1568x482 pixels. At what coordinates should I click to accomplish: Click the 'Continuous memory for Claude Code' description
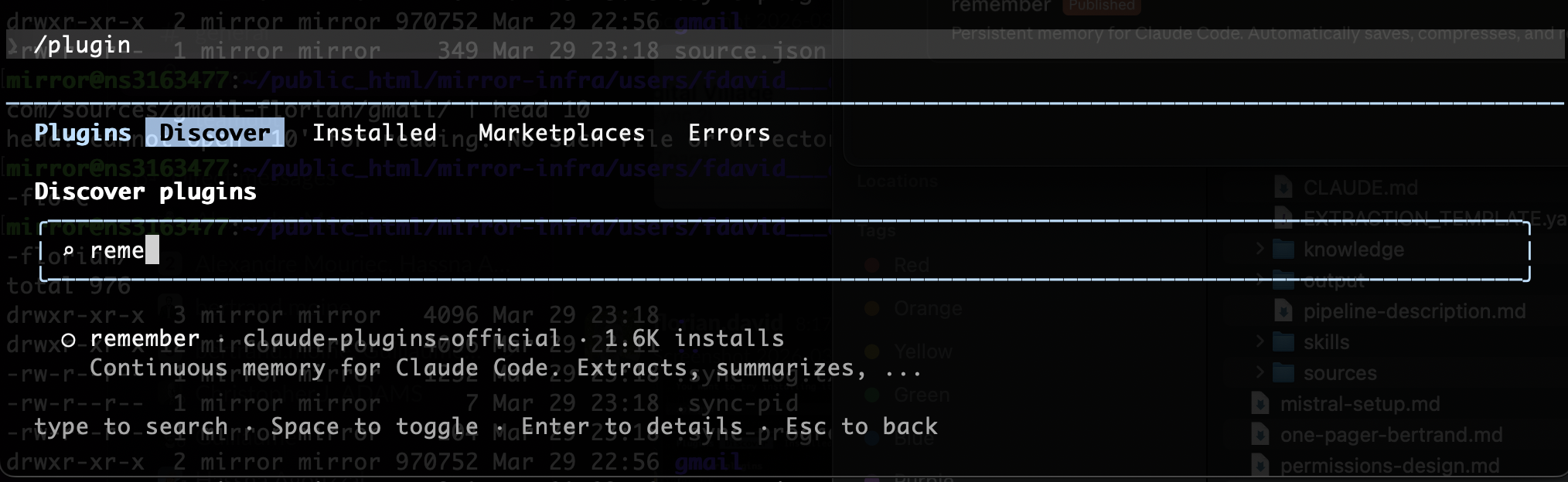[x=506, y=368]
